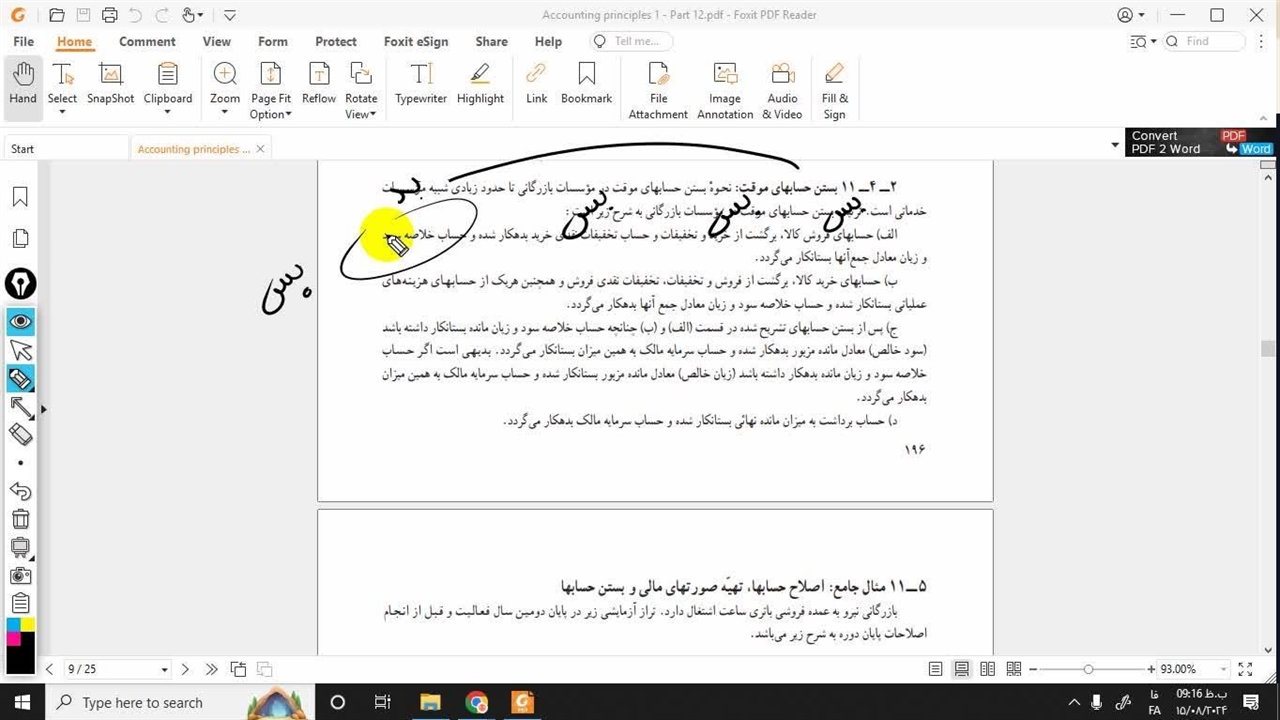Image resolution: width=1280 pixels, height=720 pixels.
Task: Toggle the eye visibility button
Action: click(20, 321)
